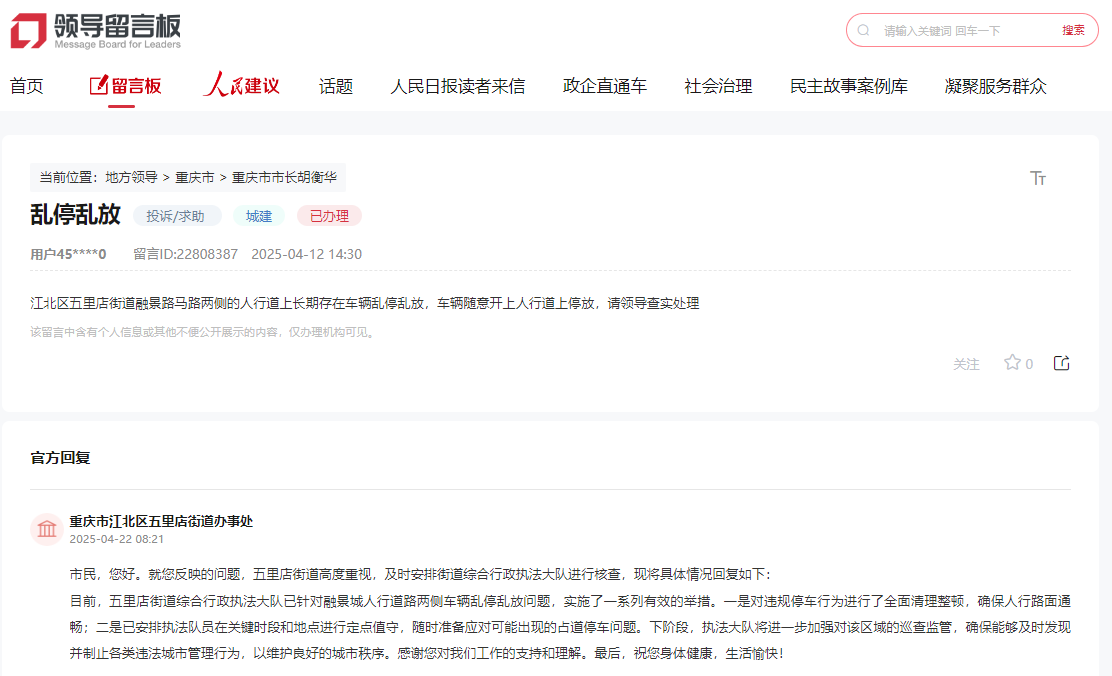
Task: Switch to the 首页 tab
Action: pos(25,86)
